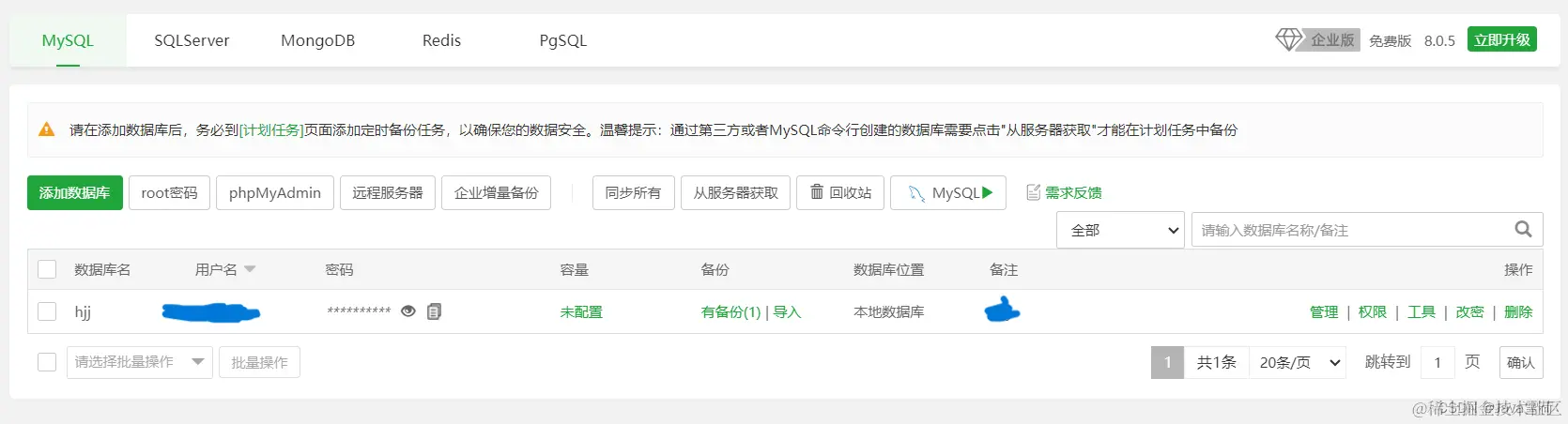Click the 从服务器获取 button
The width and height of the screenshot is (1568, 424).
(x=736, y=192)
